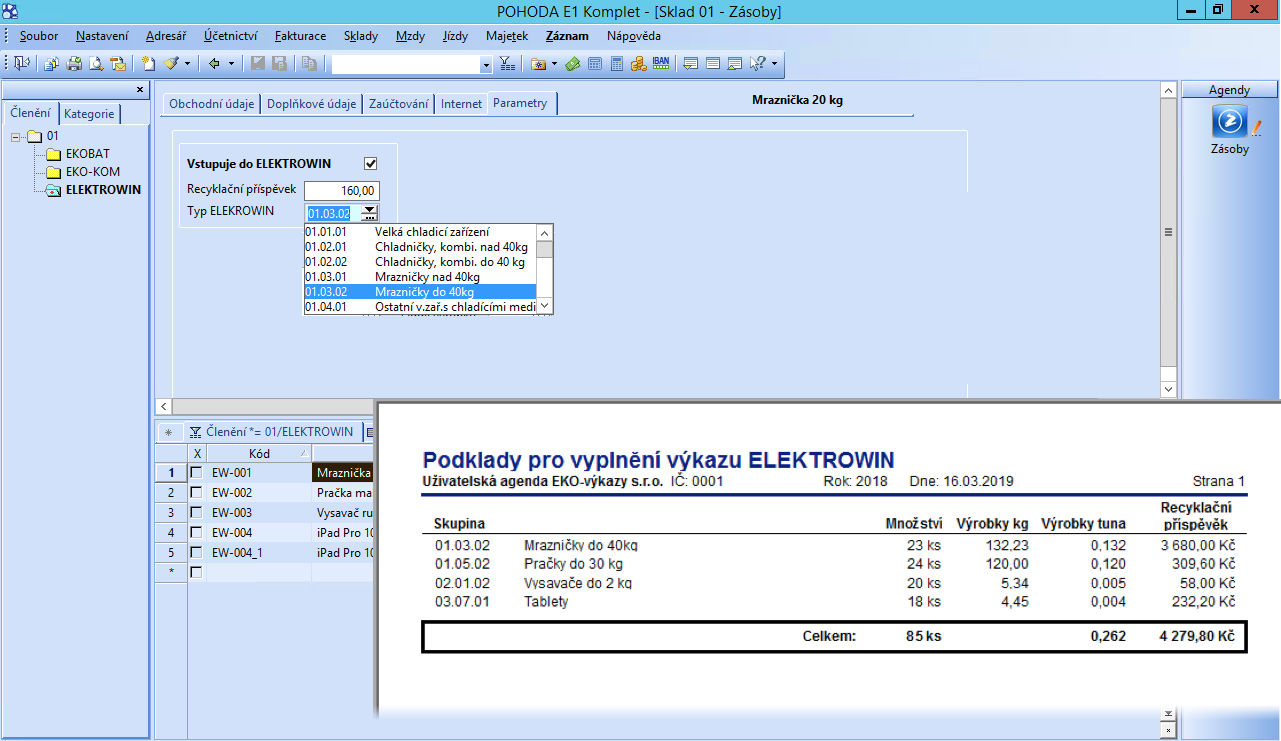Open the calculator toolbar icon
Screen dimensions: 1281x741
617,63
